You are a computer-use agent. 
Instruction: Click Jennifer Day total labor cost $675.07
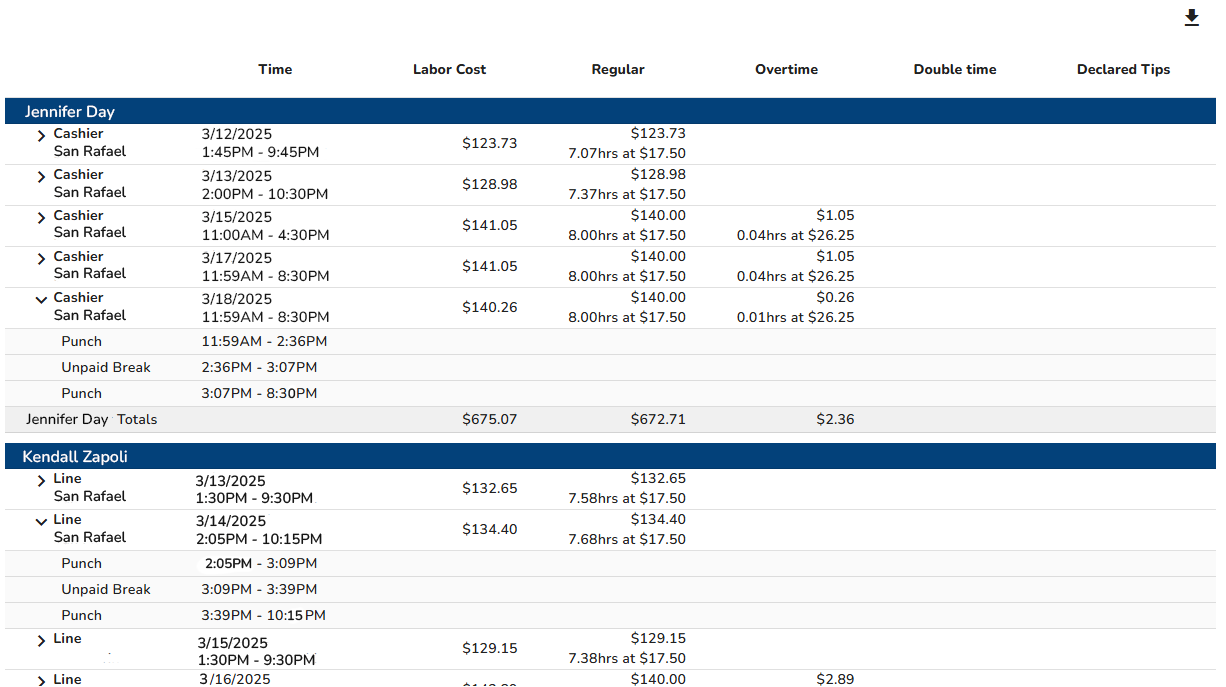490,419
